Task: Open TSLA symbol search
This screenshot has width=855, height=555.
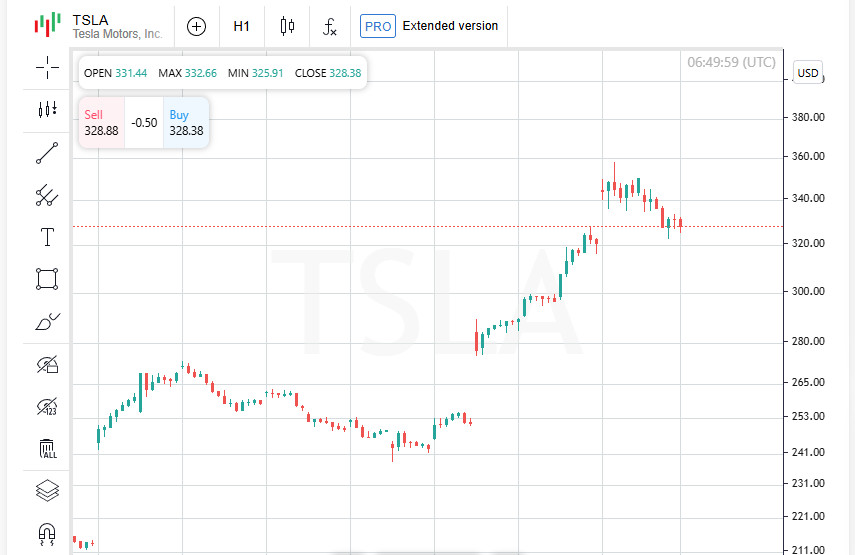Action: (x=91, y=20)
